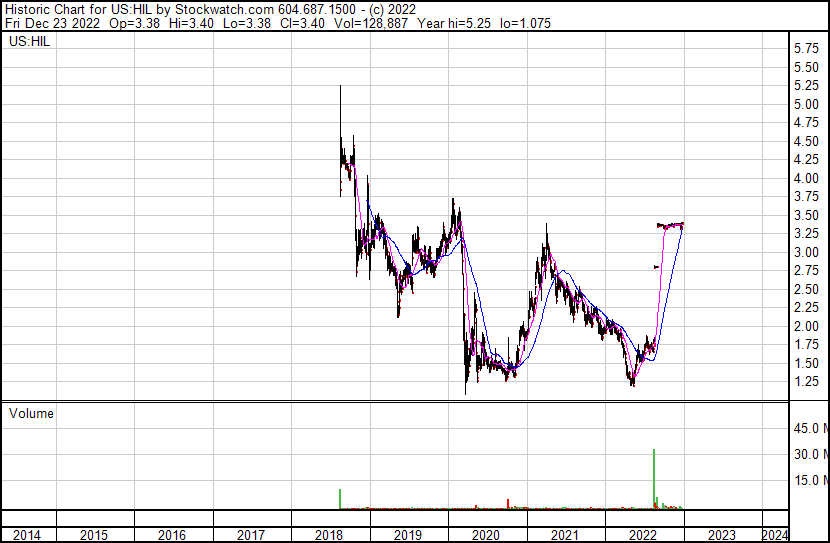The image size is (830, 543).
Task: Click the 15.0 M volume axis label
Action: 808,481
